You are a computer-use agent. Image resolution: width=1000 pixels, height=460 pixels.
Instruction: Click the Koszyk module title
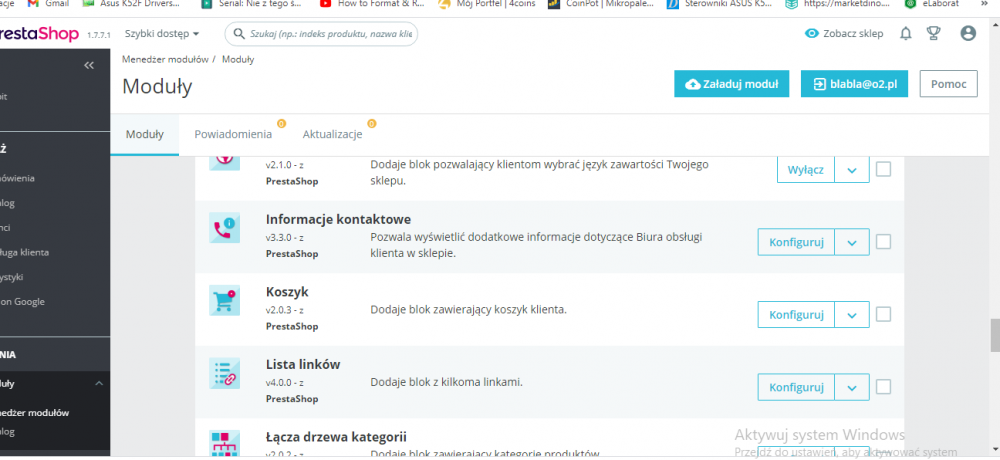point(287,292)
